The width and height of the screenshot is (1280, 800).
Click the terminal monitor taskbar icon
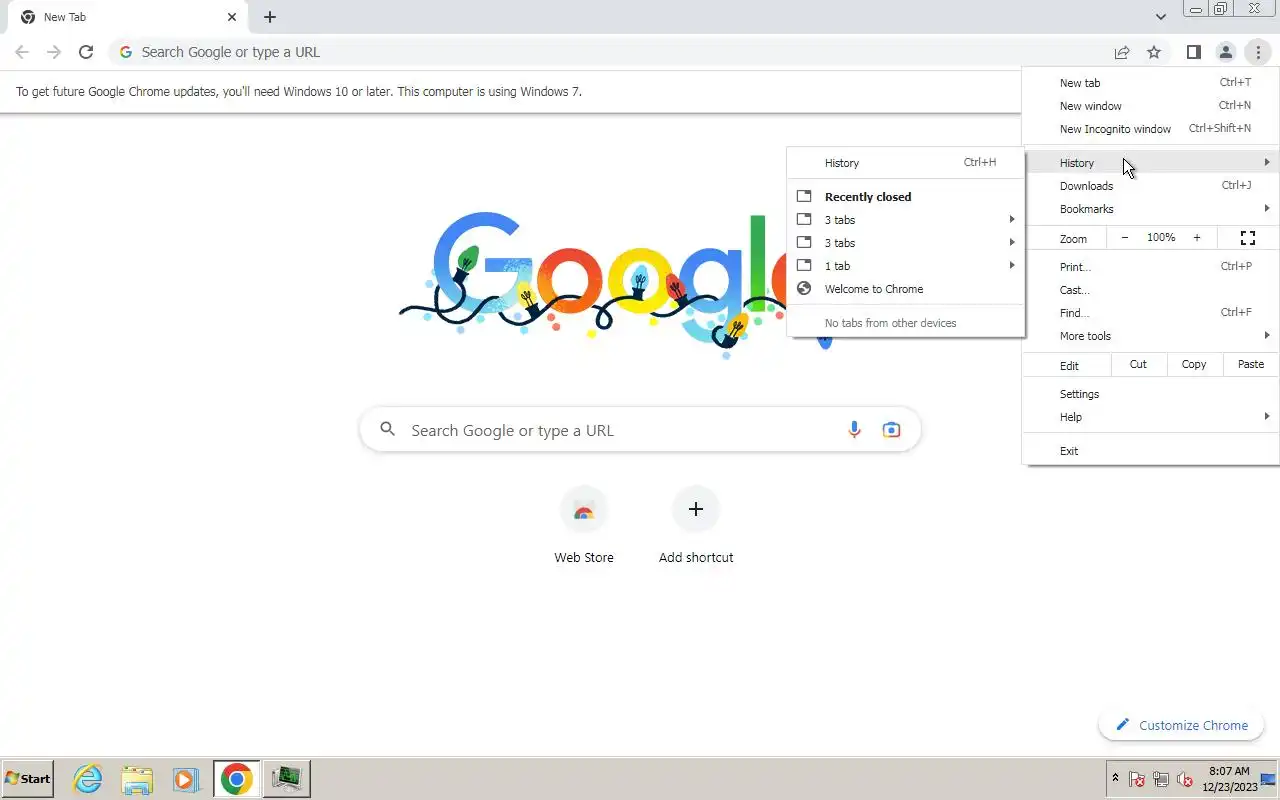(287, 779)
